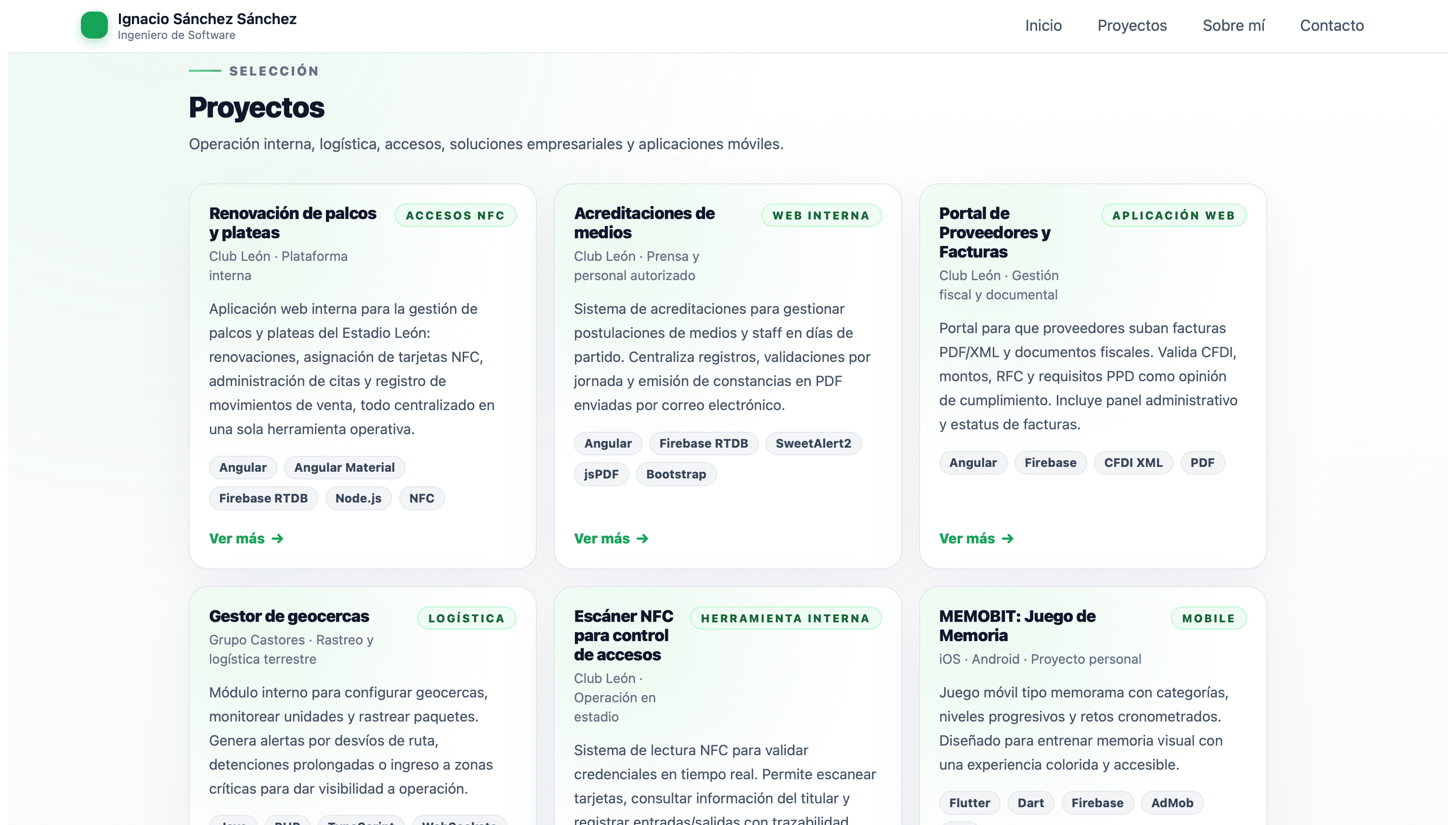Click Firebase RTDB tag in Acreditaciones card
This screenshot has height=825, width=1456.
(x=703, y=443)
